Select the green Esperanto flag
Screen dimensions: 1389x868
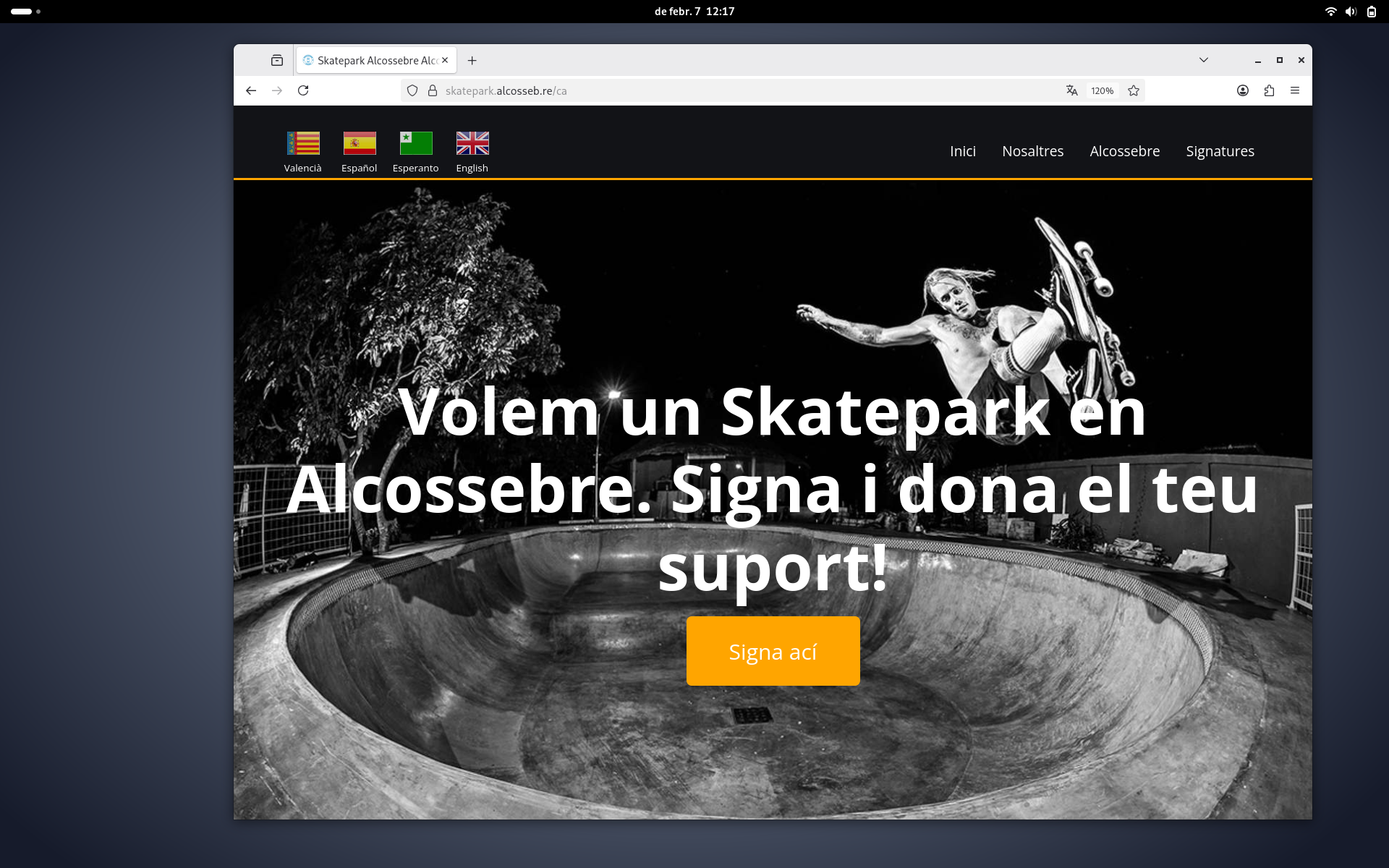pos(415,143)
